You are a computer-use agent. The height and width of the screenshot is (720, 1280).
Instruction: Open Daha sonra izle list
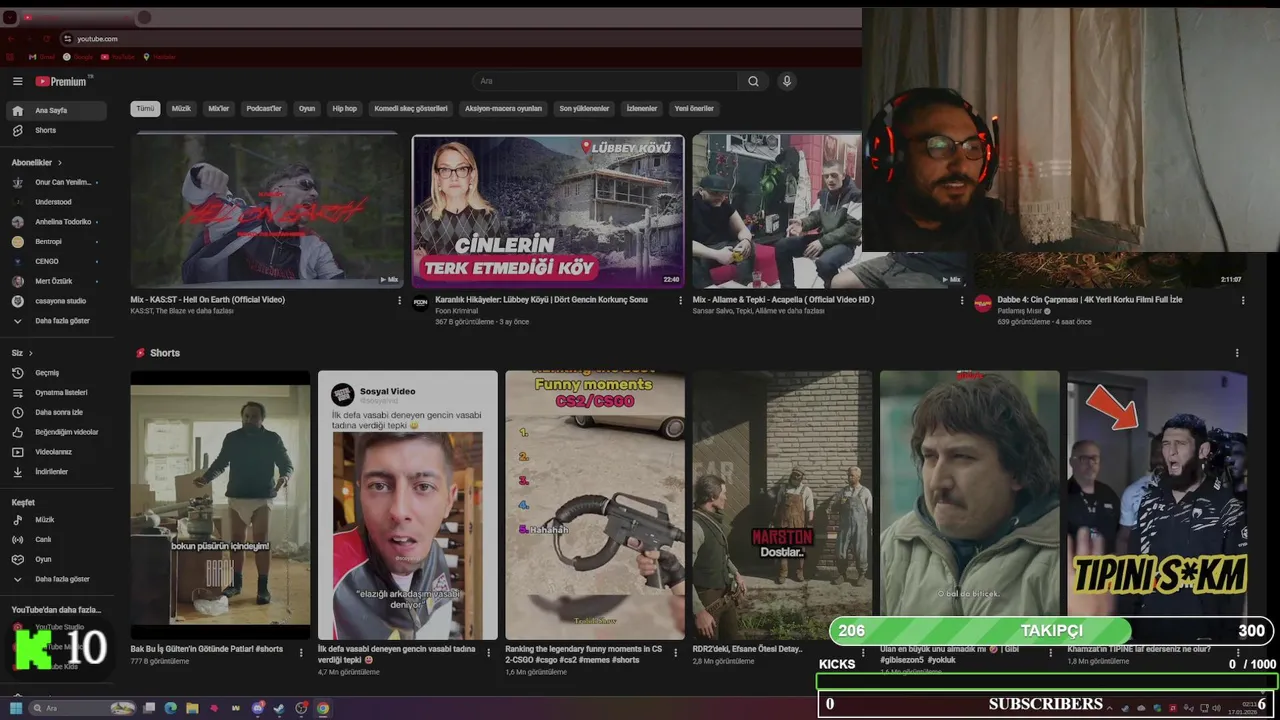(56, 412)
